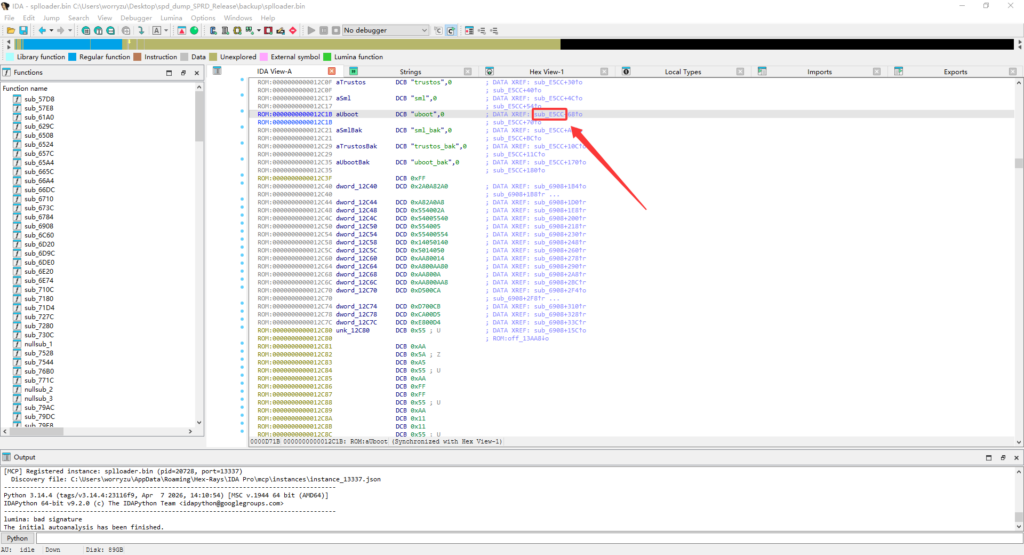
Task: Jump back with the blue arrow
Action: (42, 31)
